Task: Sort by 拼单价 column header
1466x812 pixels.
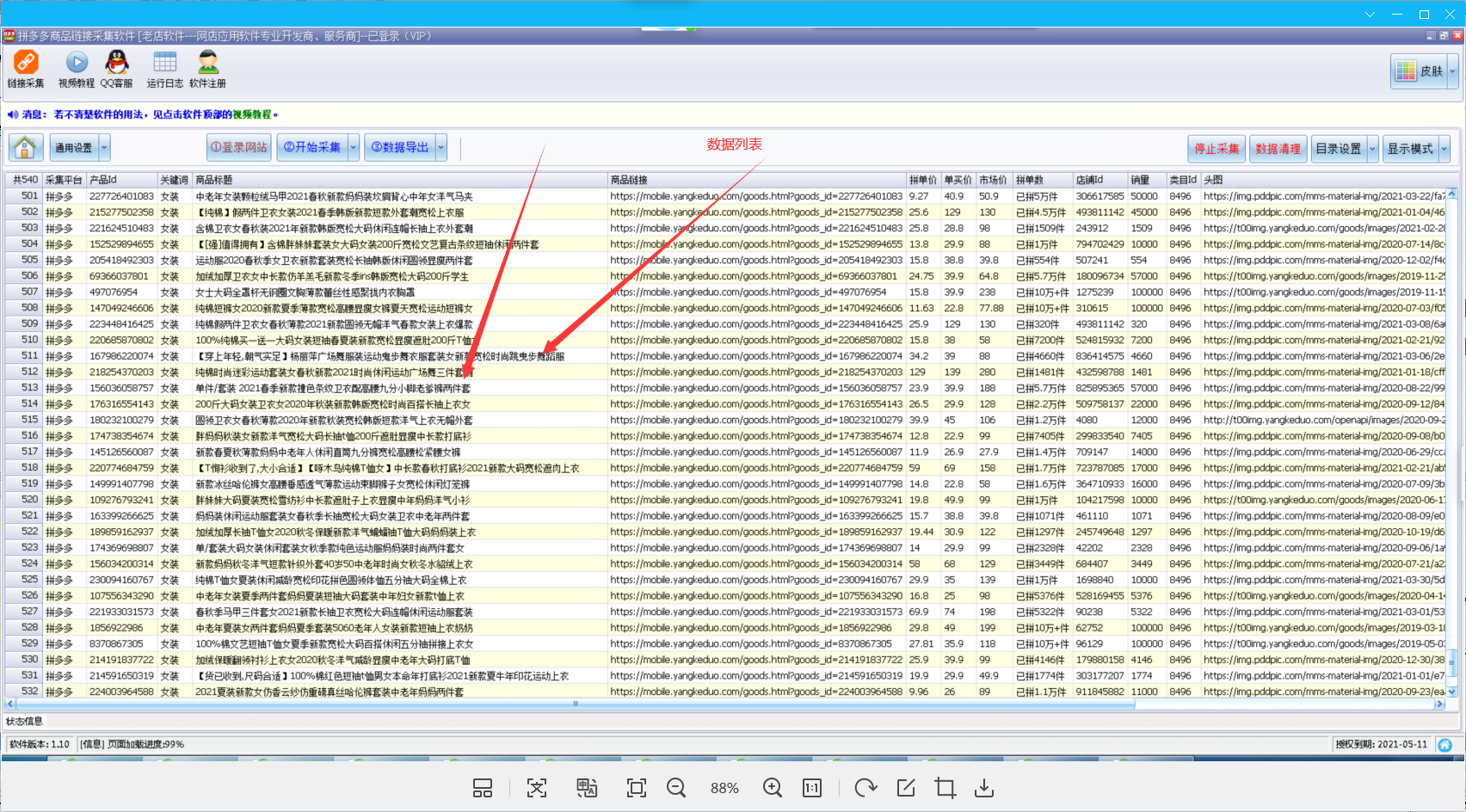Action: point(924,180)
